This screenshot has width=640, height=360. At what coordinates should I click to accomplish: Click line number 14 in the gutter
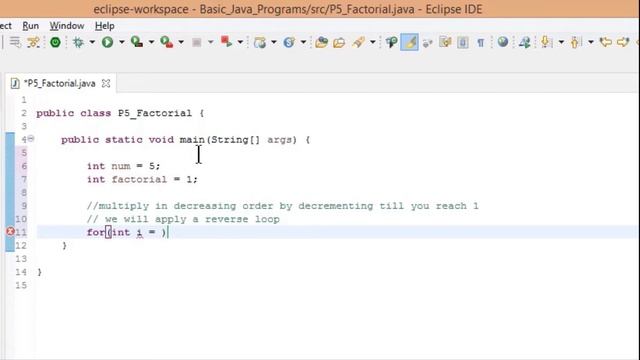coord(21,272)
